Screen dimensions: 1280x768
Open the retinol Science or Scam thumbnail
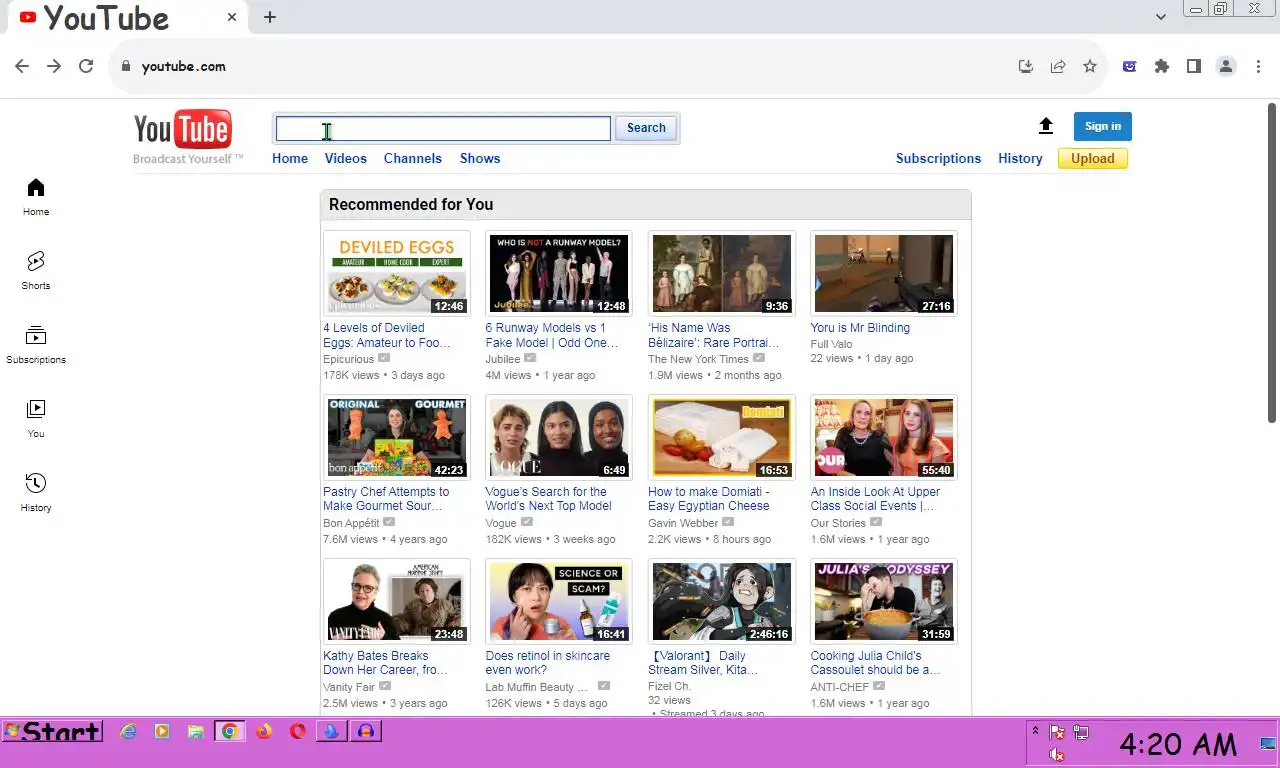pyautogui.click(x=559, y=602)
